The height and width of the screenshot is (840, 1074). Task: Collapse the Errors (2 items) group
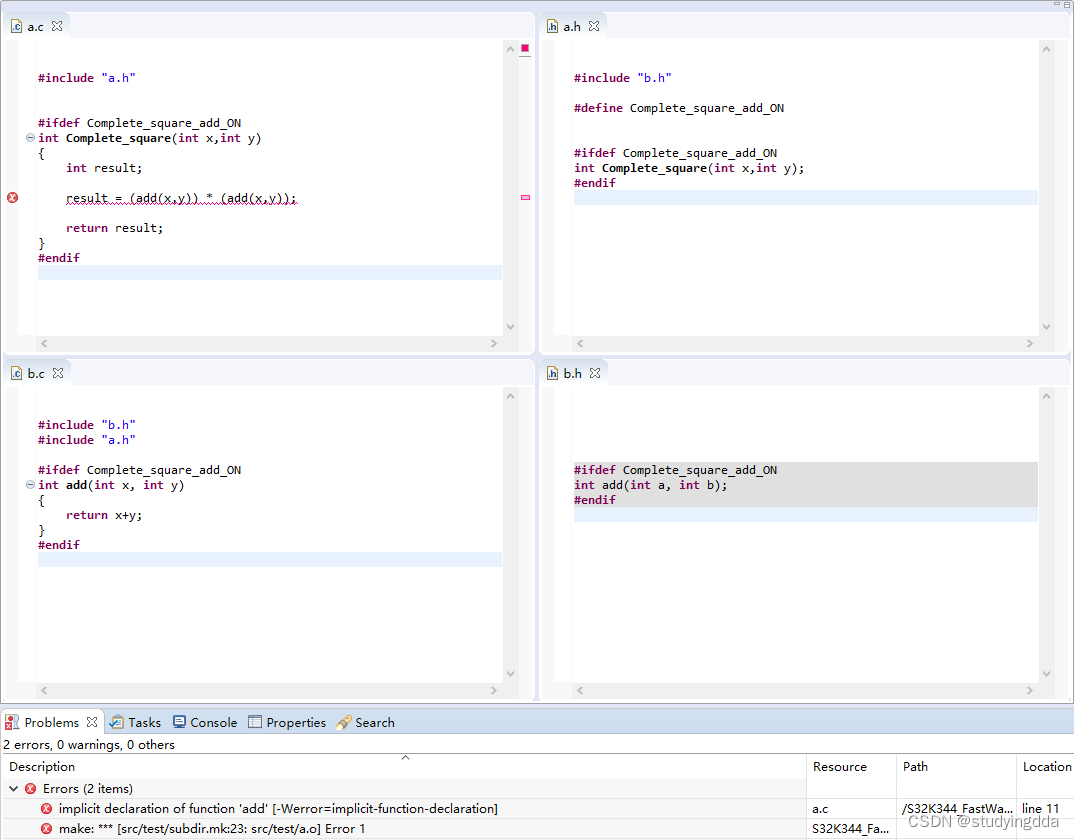[x=13, y=789]
